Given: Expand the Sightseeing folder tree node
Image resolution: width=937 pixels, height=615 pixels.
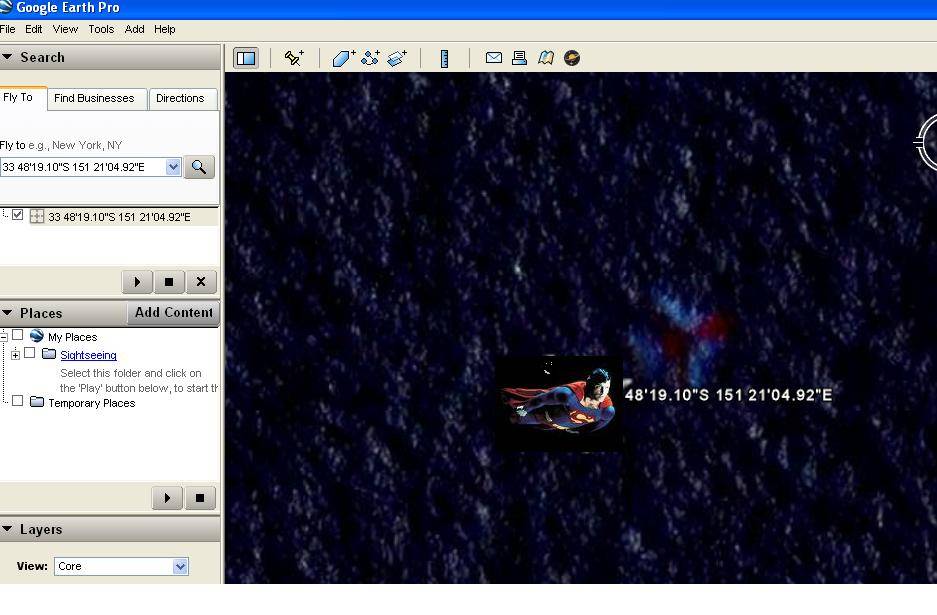Looking at the screenshot, I should pos(15,354).
